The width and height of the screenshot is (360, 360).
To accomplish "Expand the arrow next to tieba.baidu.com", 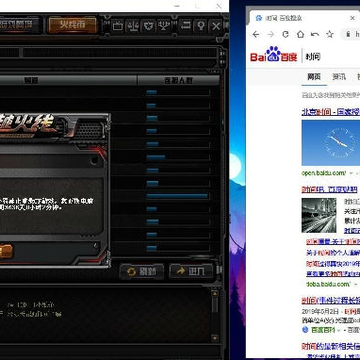I will (x=355, y=284).
